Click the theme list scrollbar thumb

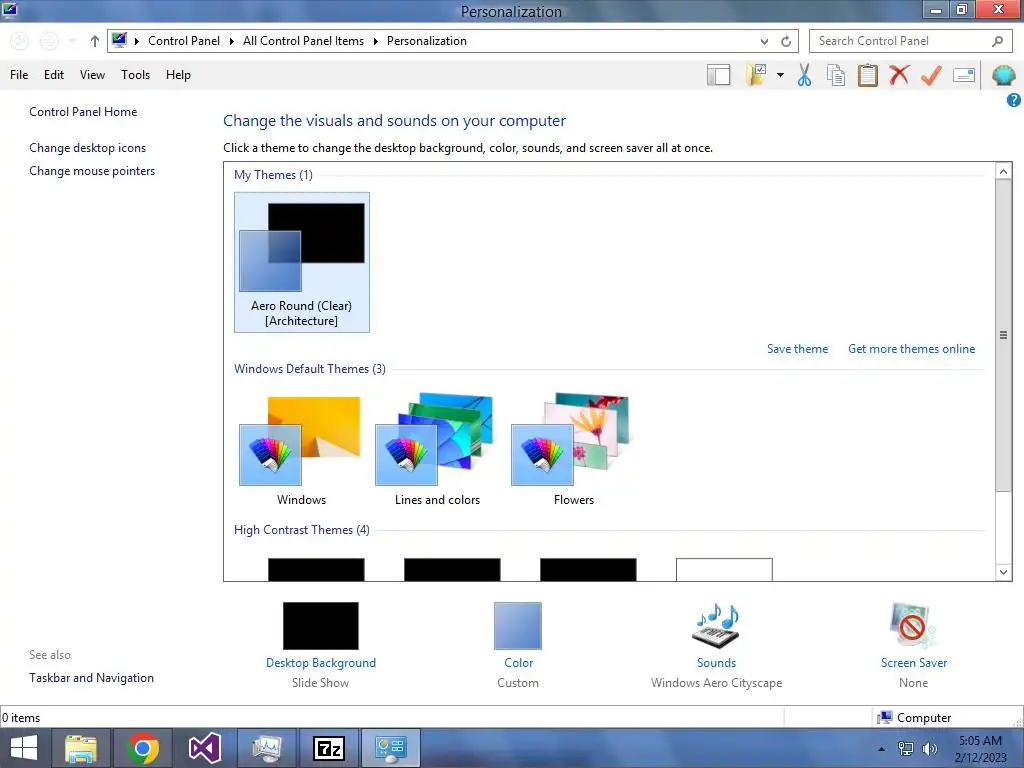coord(1004,336)
